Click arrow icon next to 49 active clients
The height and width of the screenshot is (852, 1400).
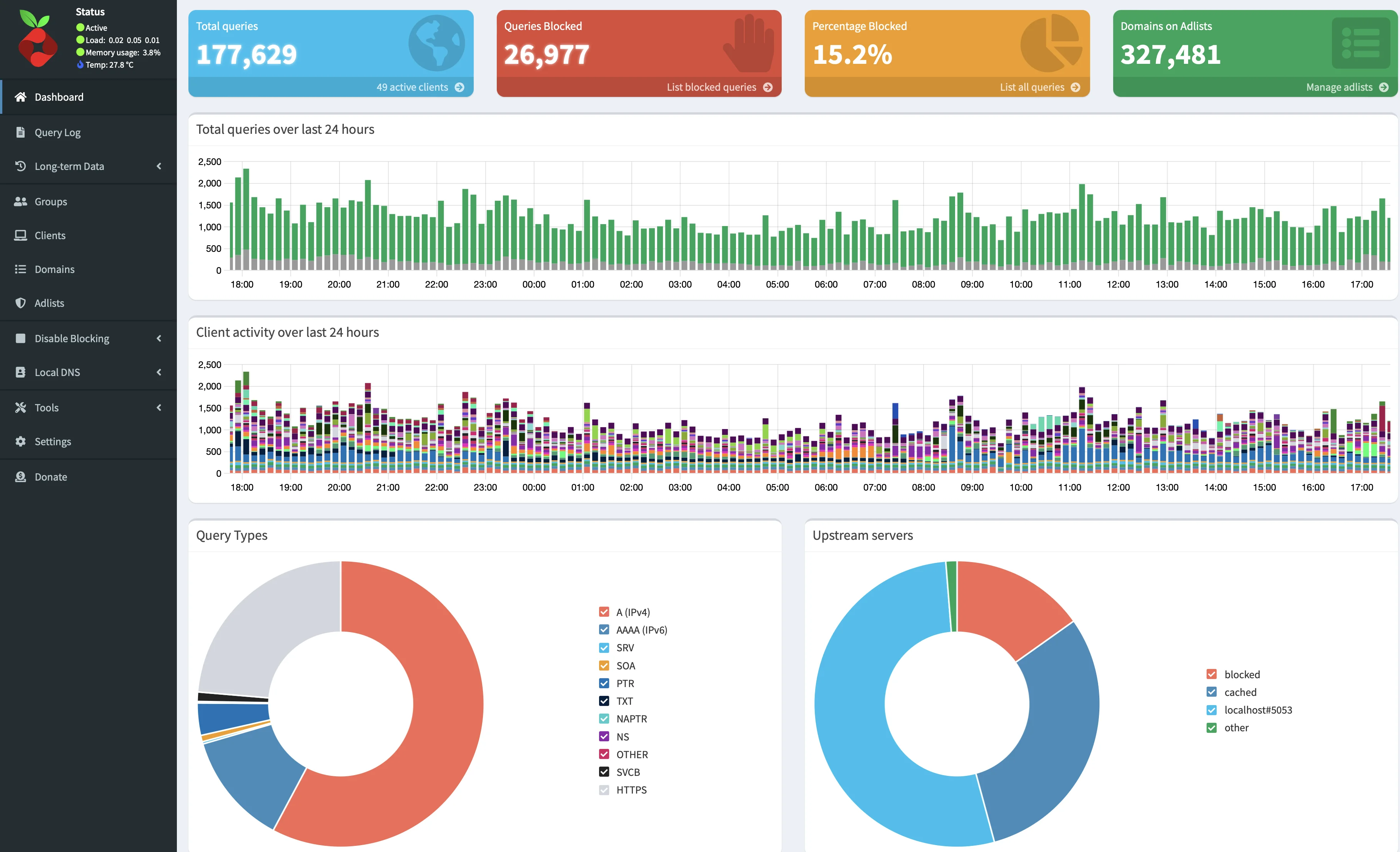click(x=459, y=87)
